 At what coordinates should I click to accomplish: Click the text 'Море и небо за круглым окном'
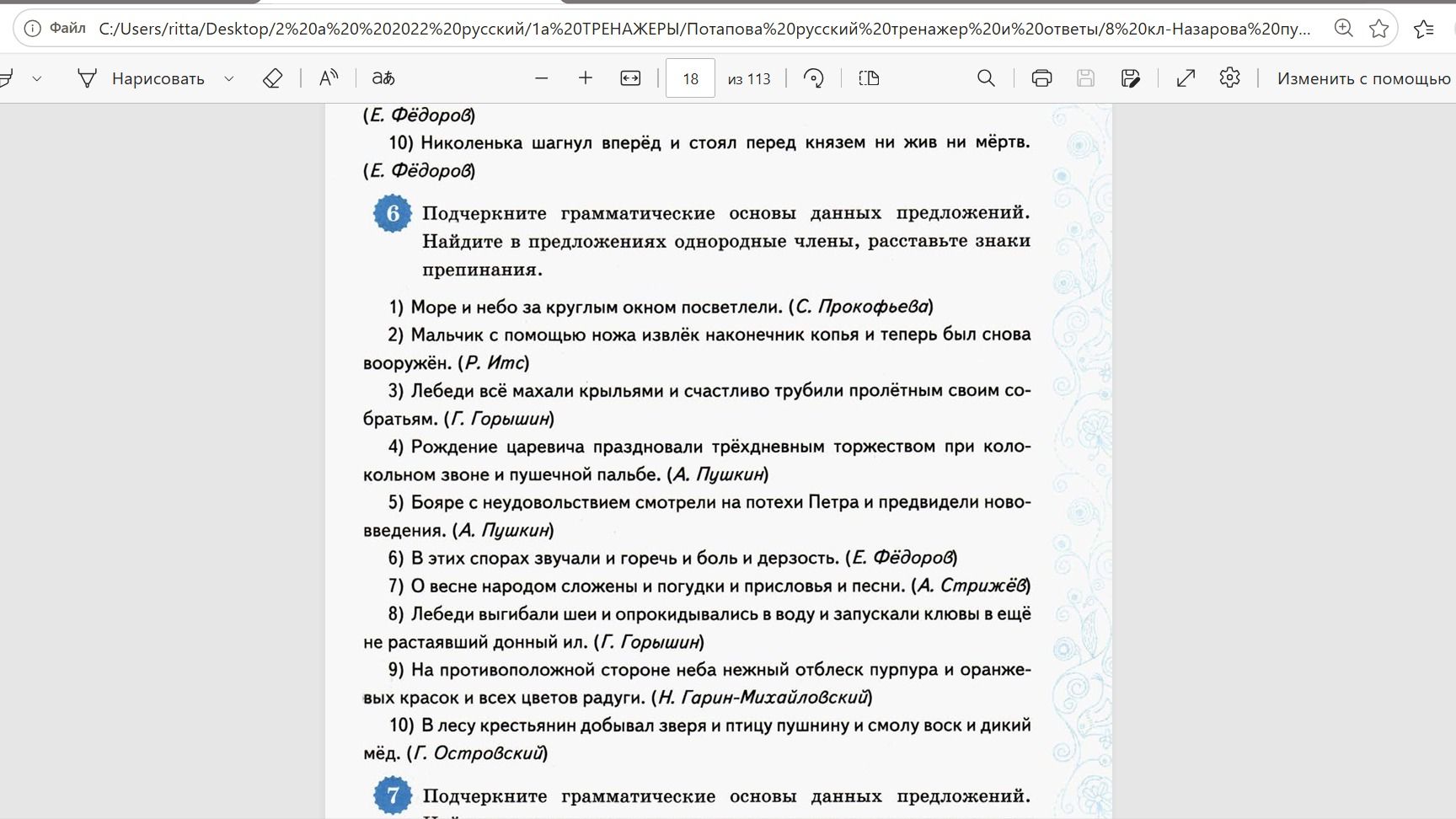click(543, 307)
